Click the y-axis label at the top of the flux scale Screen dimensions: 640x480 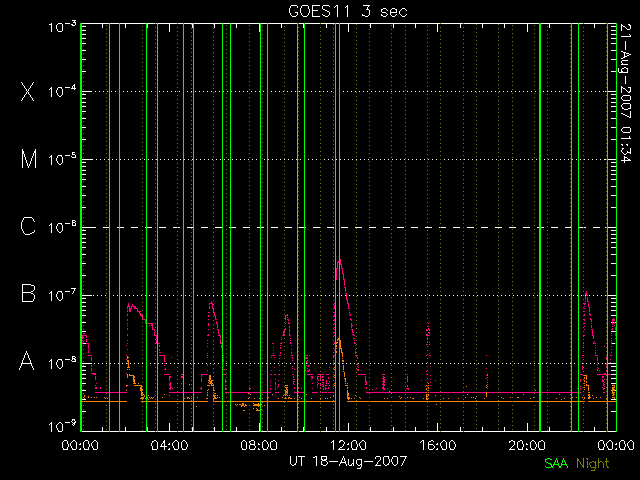pos(62,27)
